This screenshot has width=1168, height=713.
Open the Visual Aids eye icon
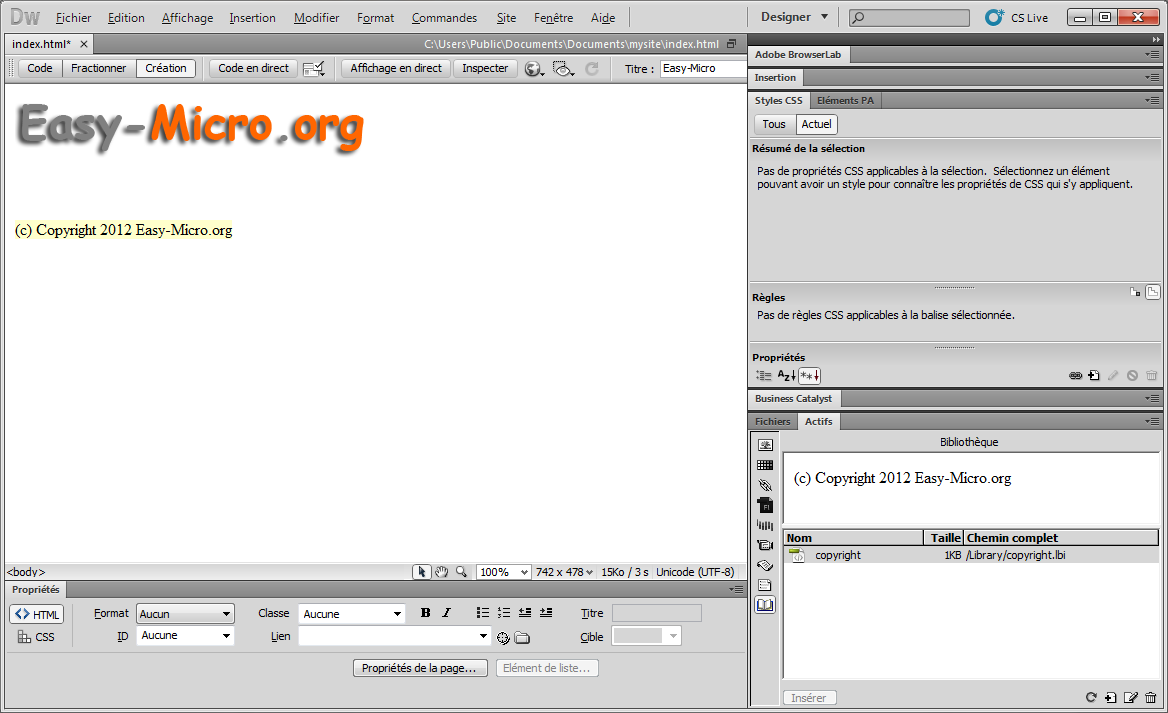(x=563, y=69)
